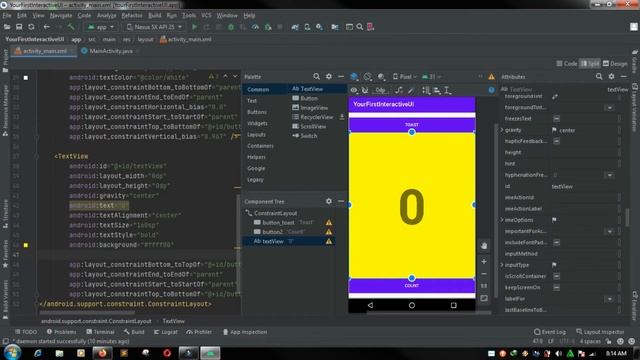Viewport: 640px width, 360px height.
Task: Click the Save All toolbar icon
Action: point(19,27)
